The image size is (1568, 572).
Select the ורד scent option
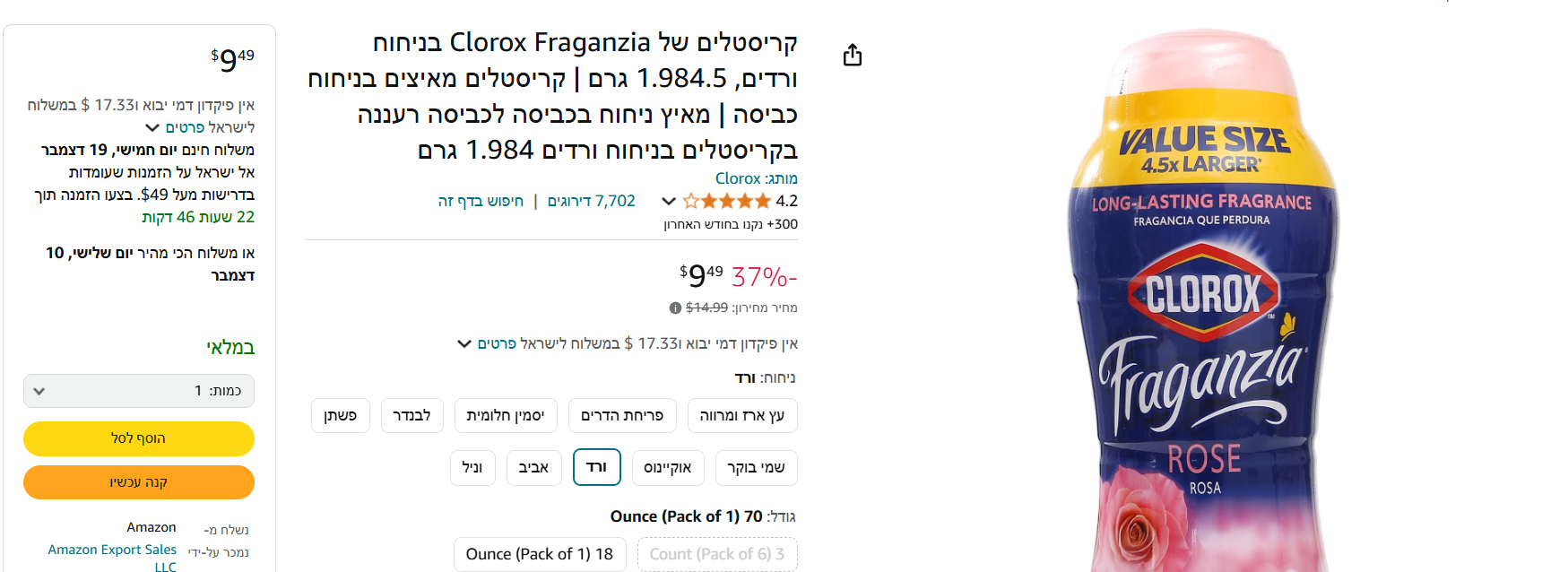click(x=596, y=467)
